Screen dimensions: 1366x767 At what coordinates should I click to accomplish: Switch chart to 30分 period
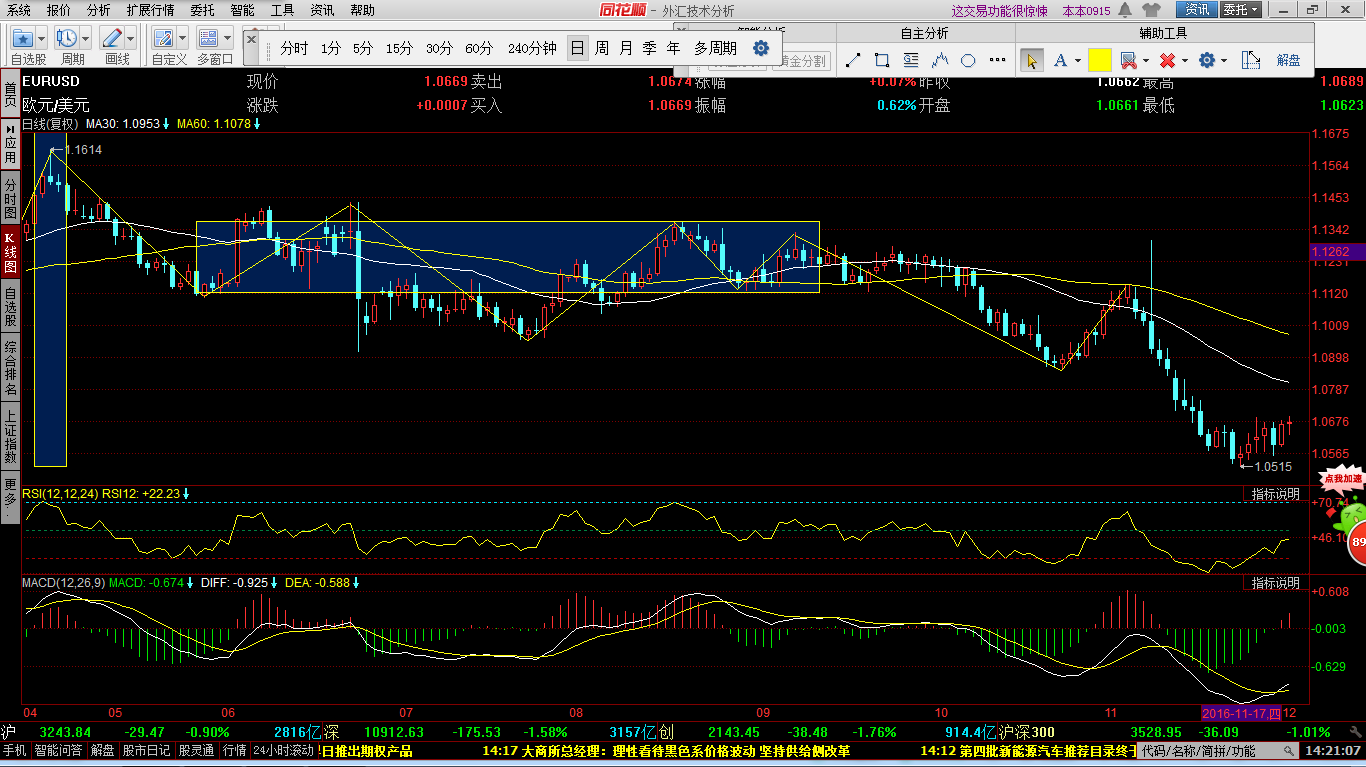point(439,48)
